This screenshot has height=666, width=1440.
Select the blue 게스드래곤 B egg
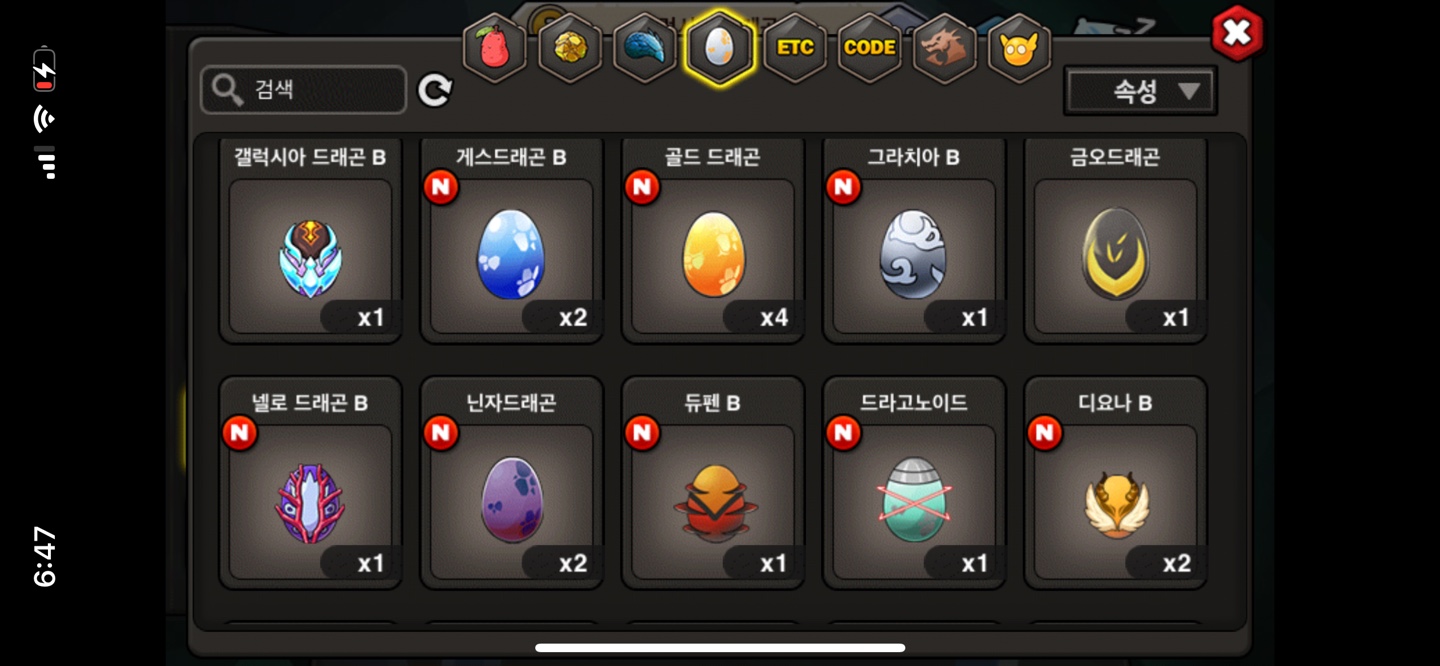[512, 241]
